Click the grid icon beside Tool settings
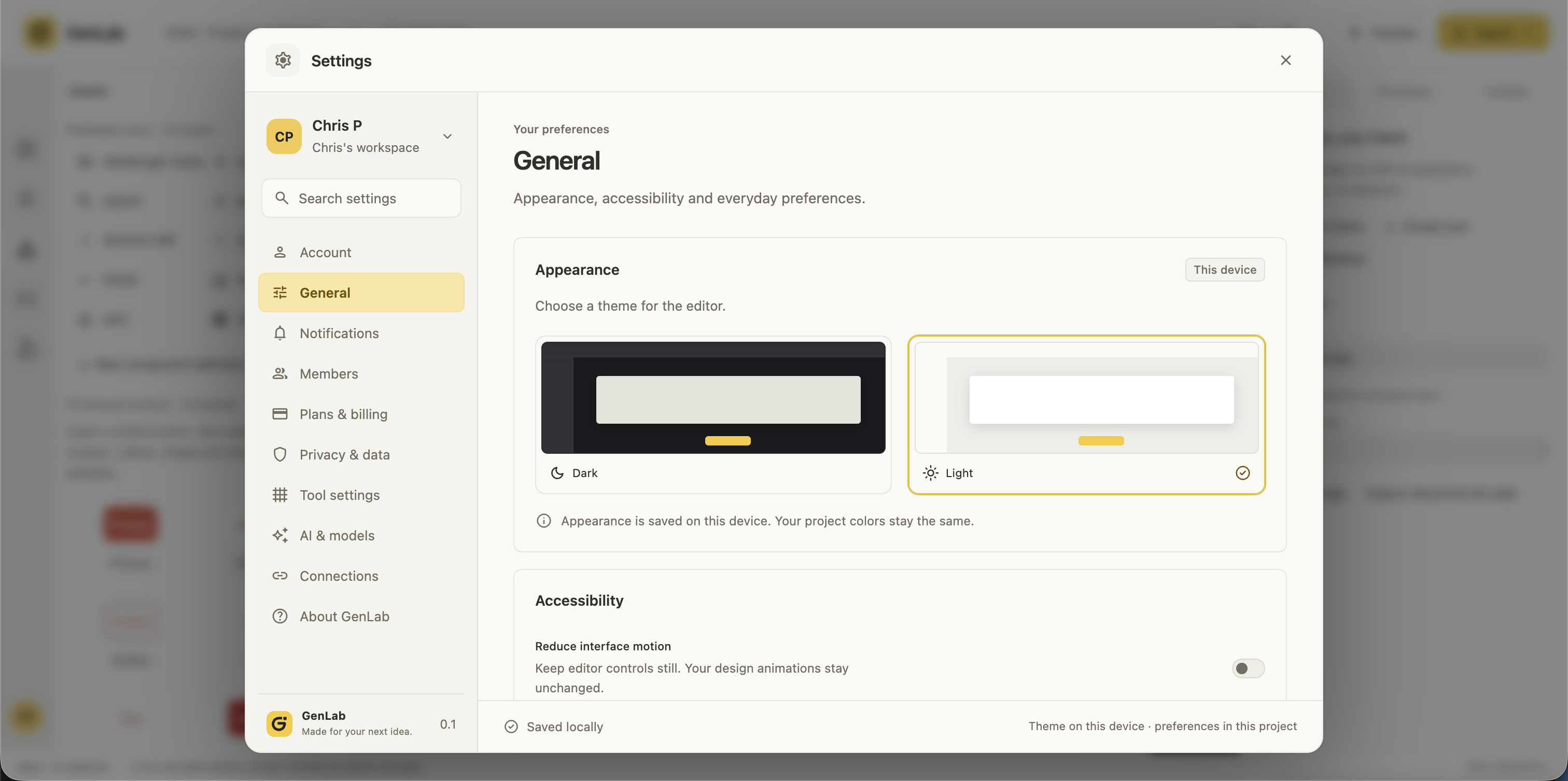The image size is (1568, 781). (x=280, y=495)
